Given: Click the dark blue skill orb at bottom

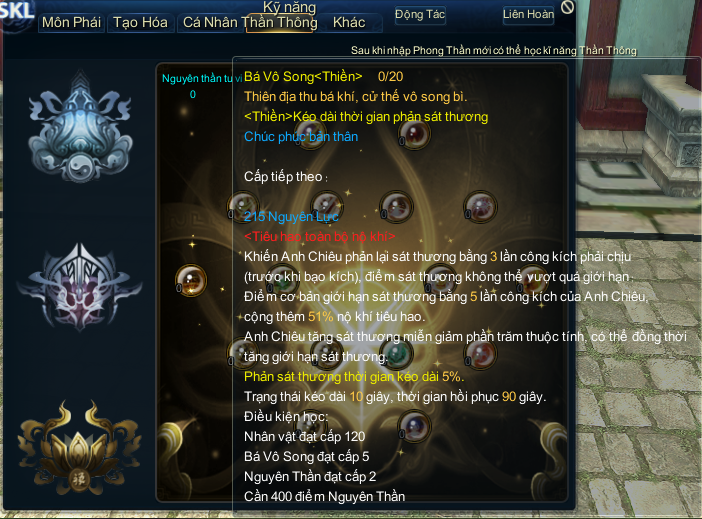Looking at the screenshot, I should [x=415, y=426].
